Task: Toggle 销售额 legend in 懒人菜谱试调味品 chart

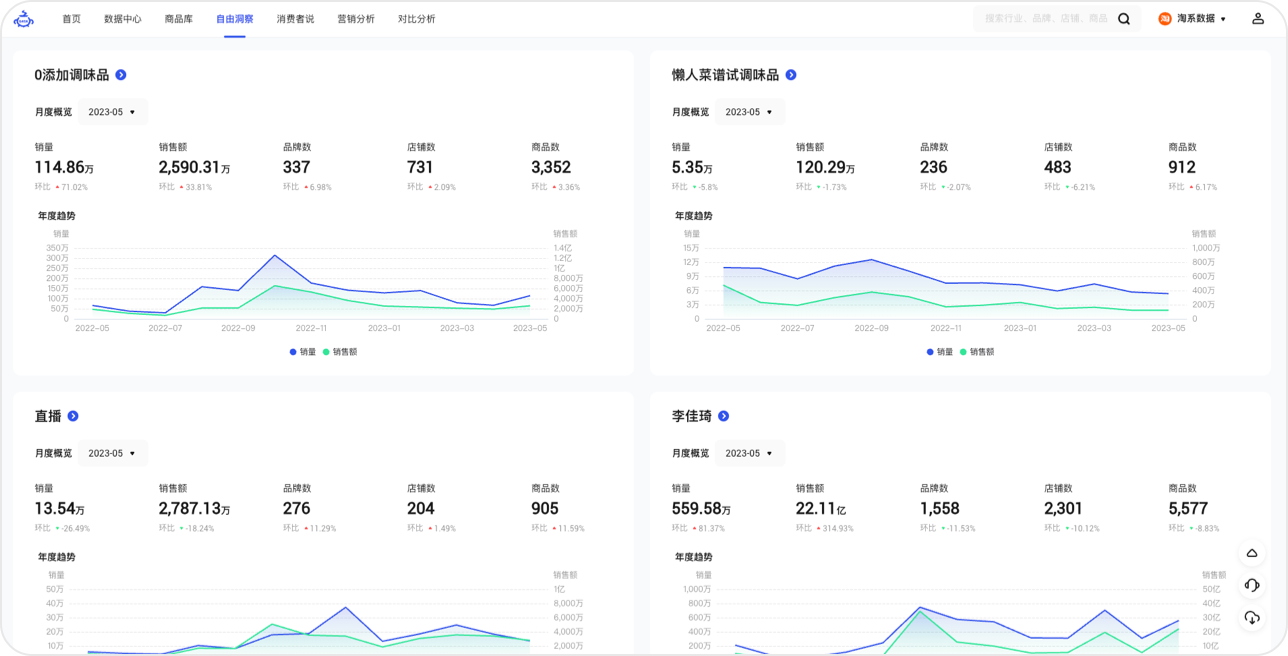Action: pyautogui.click(x=977, y=352)
